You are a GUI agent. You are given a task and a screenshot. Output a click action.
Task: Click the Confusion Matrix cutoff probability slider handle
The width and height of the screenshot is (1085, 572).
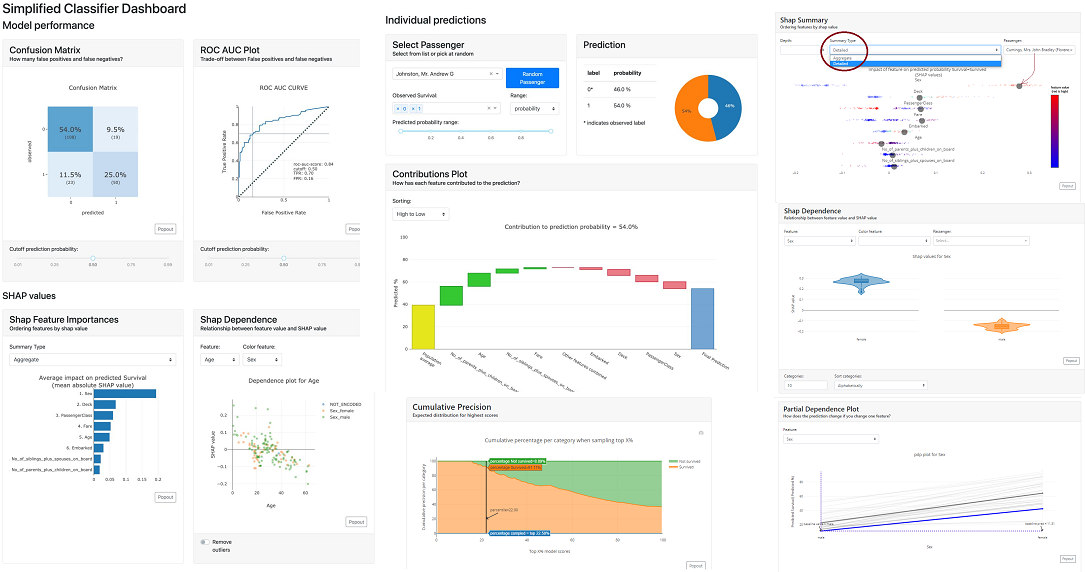point(92,257)
